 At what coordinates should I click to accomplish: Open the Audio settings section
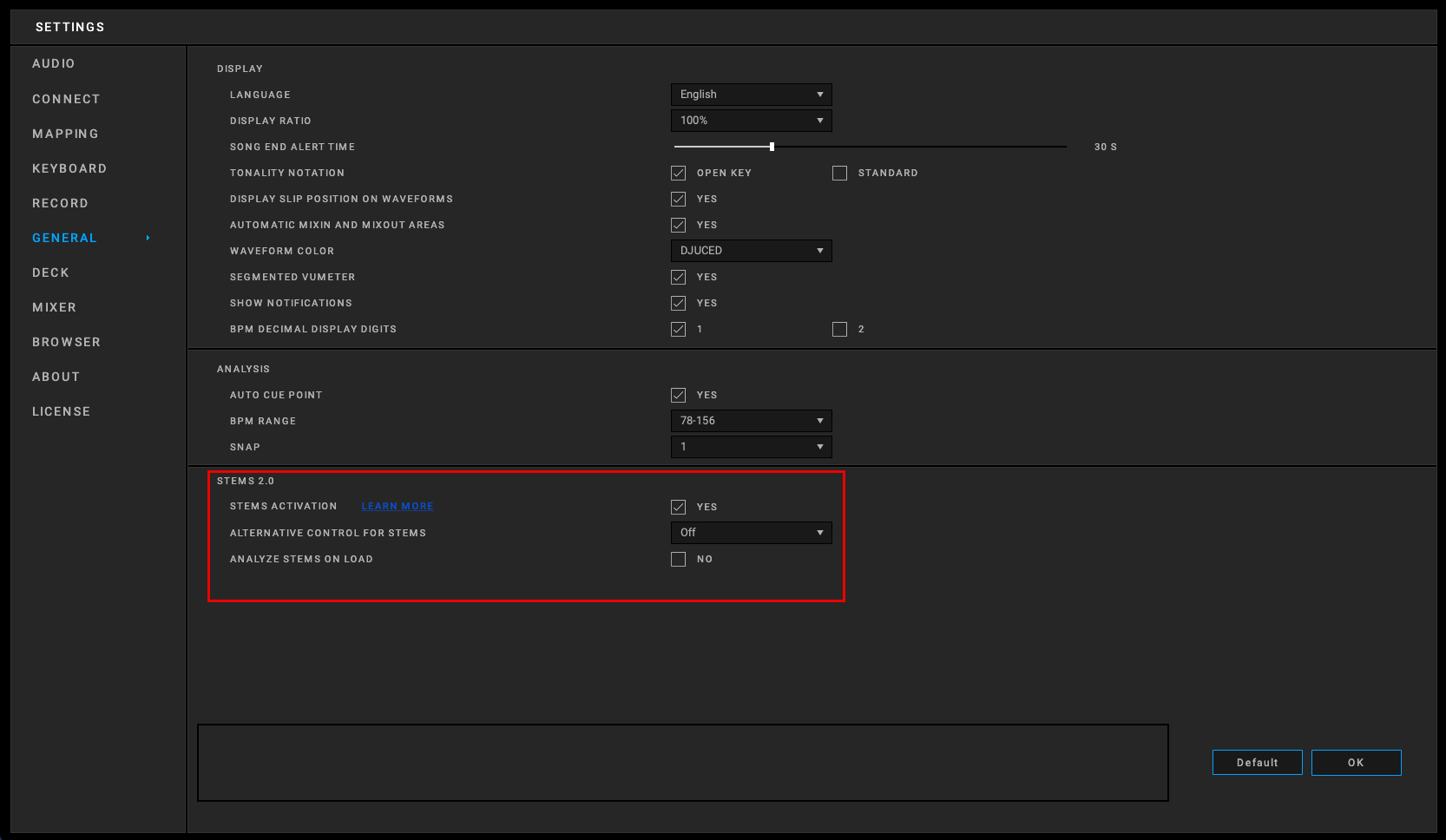54,63
